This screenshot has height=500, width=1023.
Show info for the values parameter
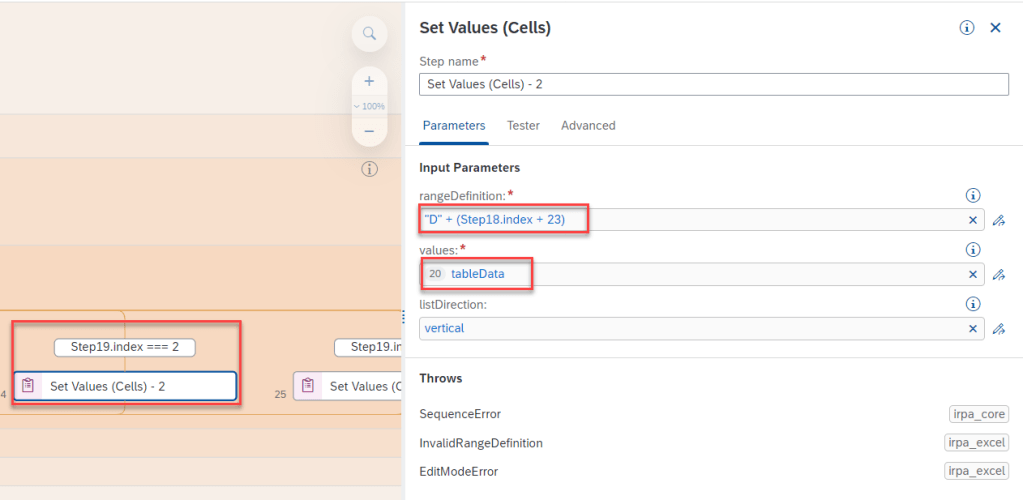972,250
